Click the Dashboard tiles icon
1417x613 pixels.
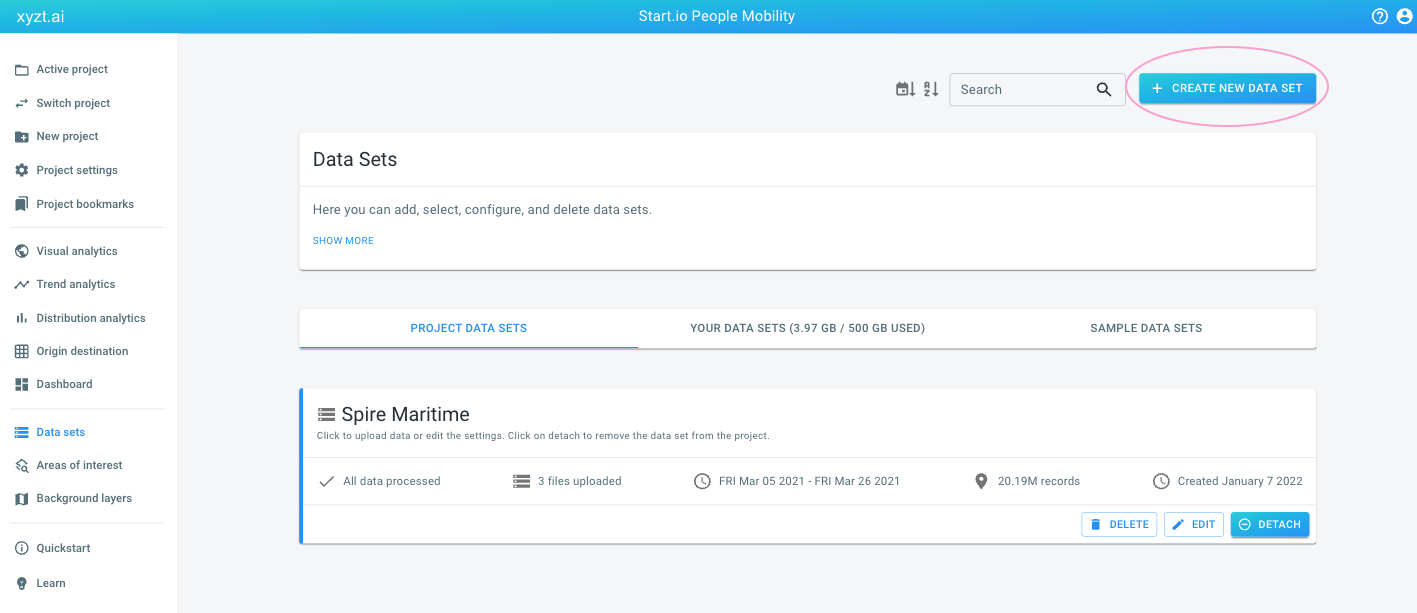point(21,384)
